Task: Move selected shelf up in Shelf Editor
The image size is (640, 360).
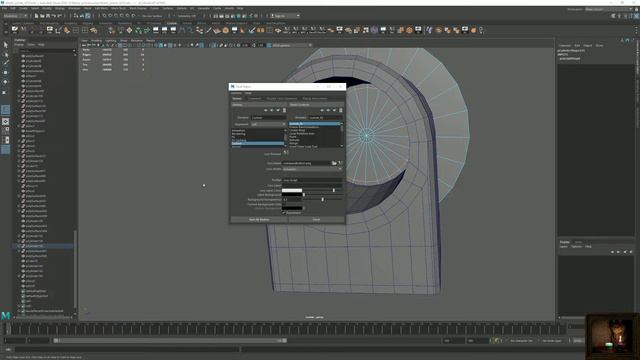Action: pos(266,110)
